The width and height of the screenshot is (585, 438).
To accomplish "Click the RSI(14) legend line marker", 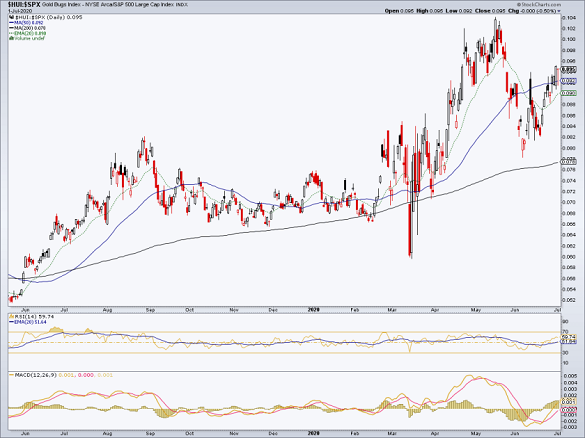I will [12, 316].
